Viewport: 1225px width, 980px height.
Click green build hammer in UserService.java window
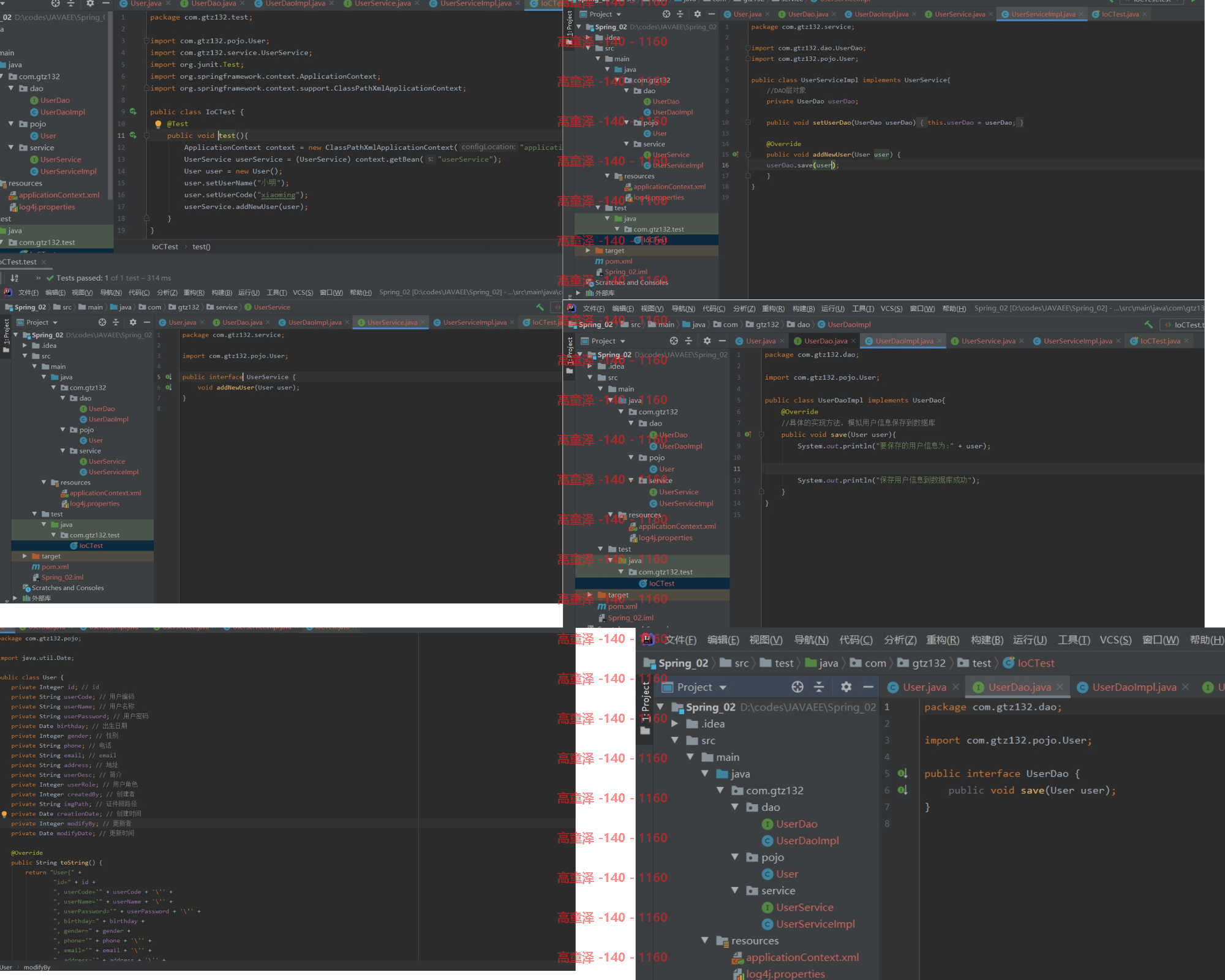point(540,307)
